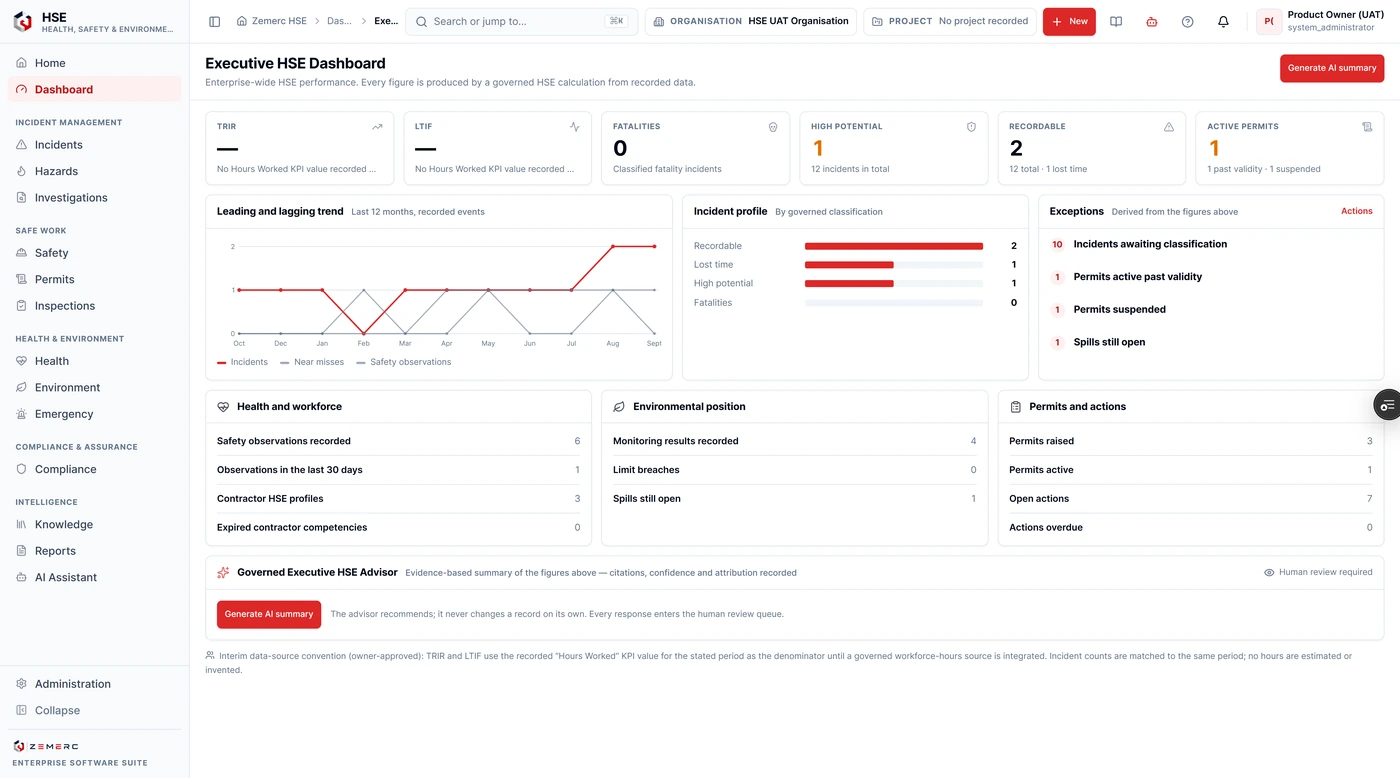Viewport: 1400px width, 778px height.
Task: Click the Safety helmet sidebar icon
Action: 22,253
